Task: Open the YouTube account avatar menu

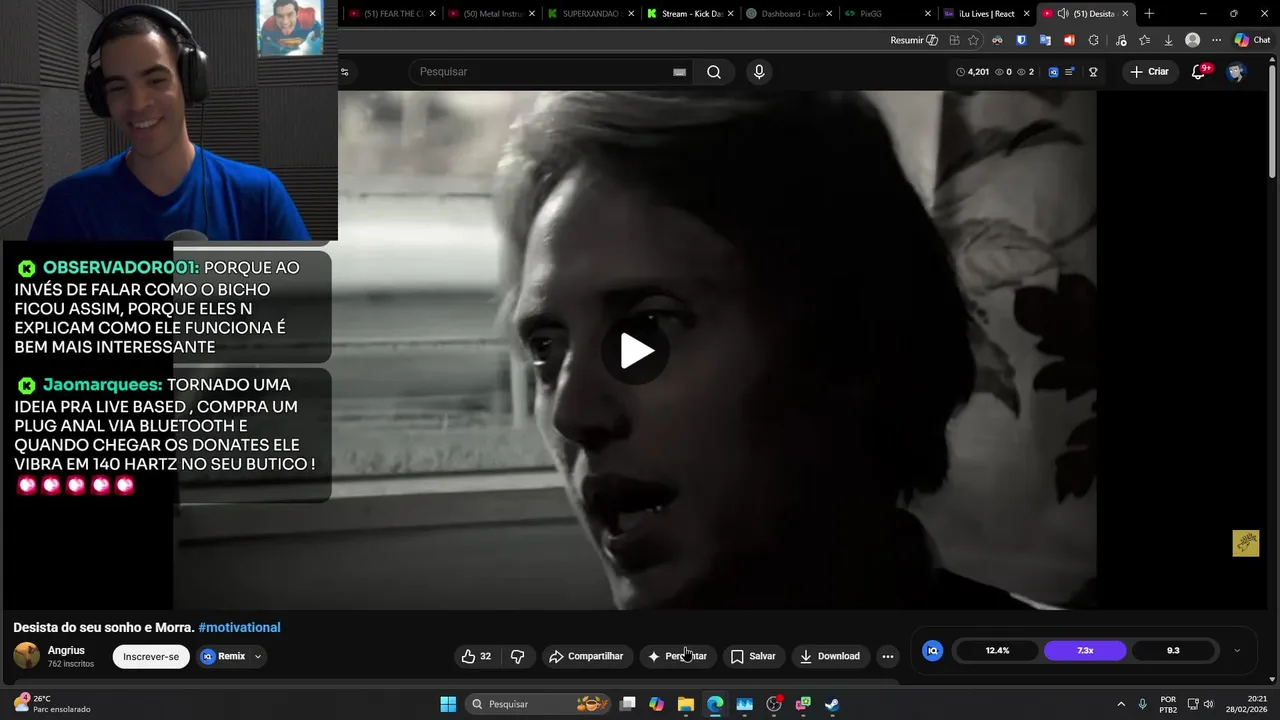Action: (x=1236, y=72)
